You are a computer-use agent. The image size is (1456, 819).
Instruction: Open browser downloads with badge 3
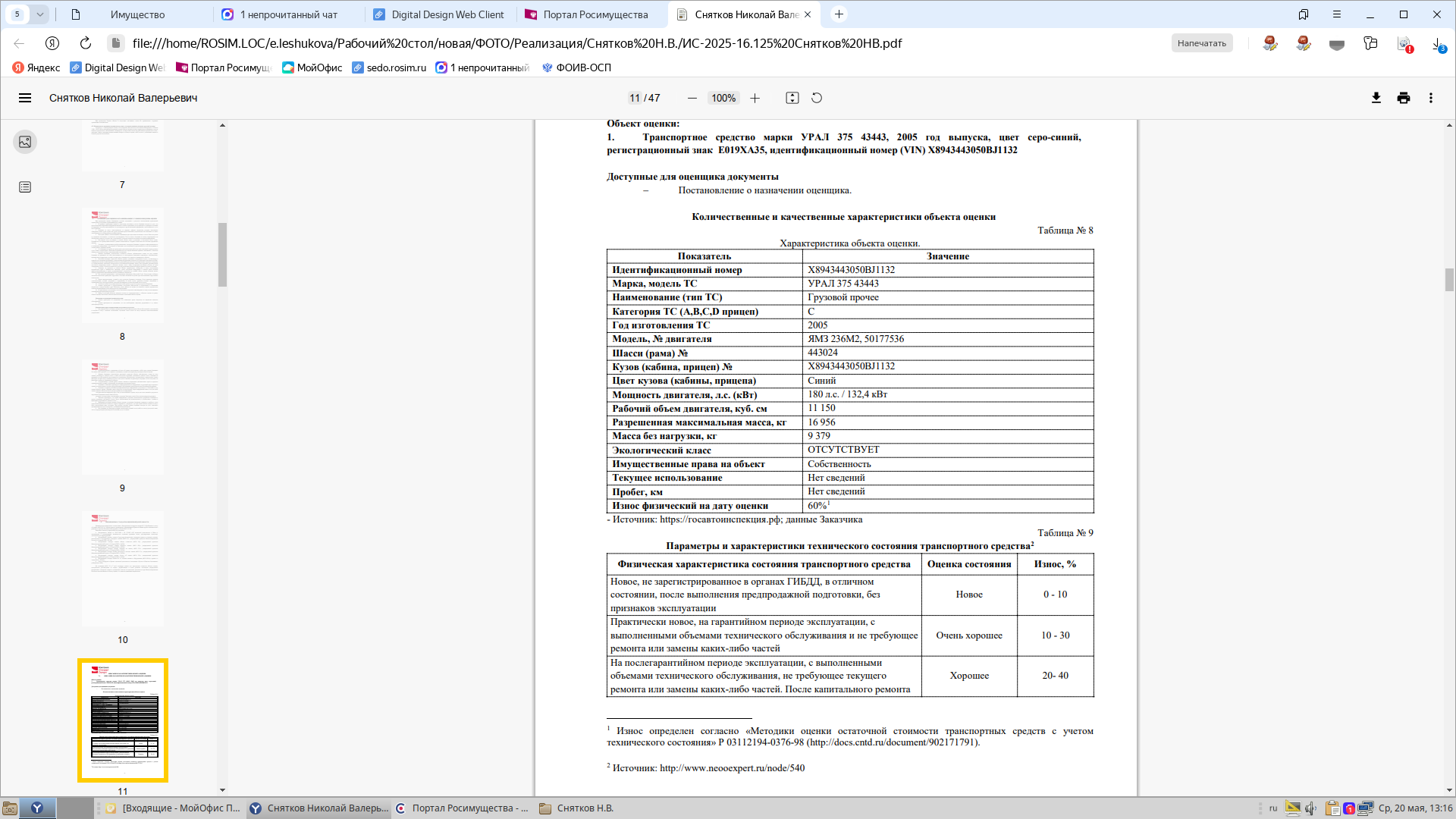(1439, 44)
